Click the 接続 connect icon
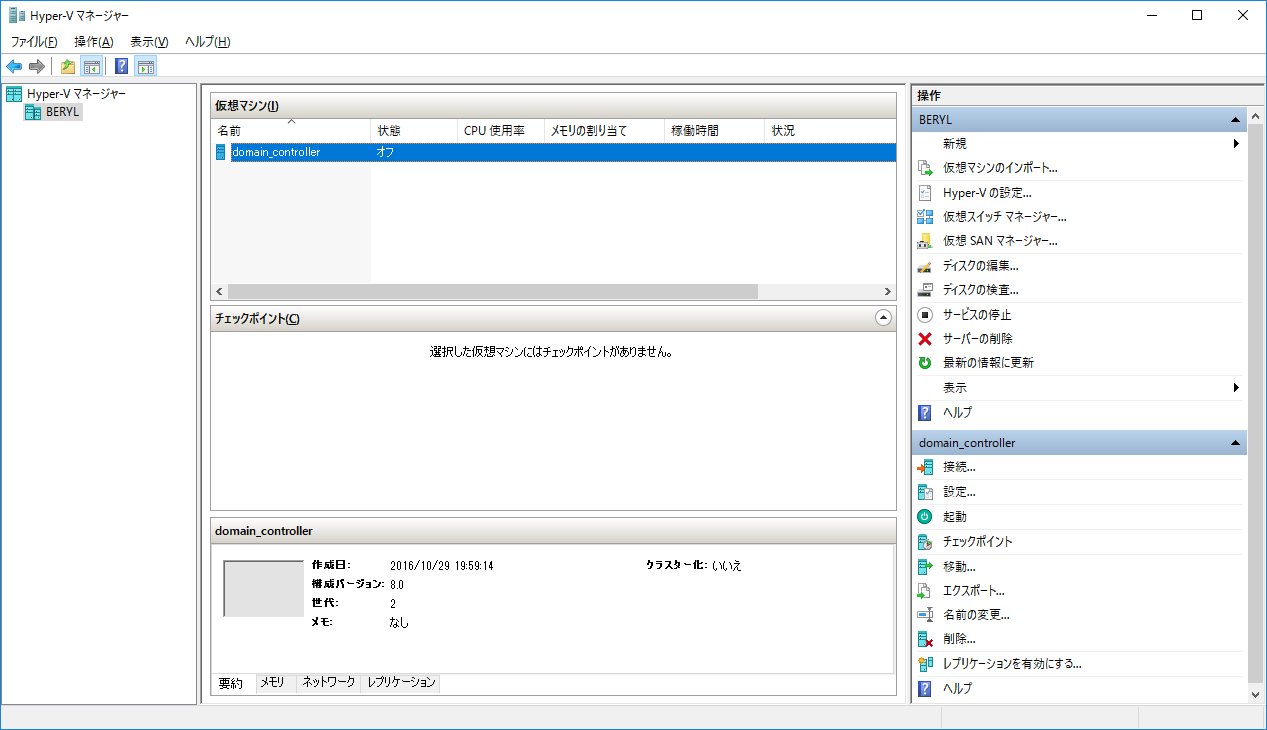Viewport: 1267px width, 730px height. (925, 467)
